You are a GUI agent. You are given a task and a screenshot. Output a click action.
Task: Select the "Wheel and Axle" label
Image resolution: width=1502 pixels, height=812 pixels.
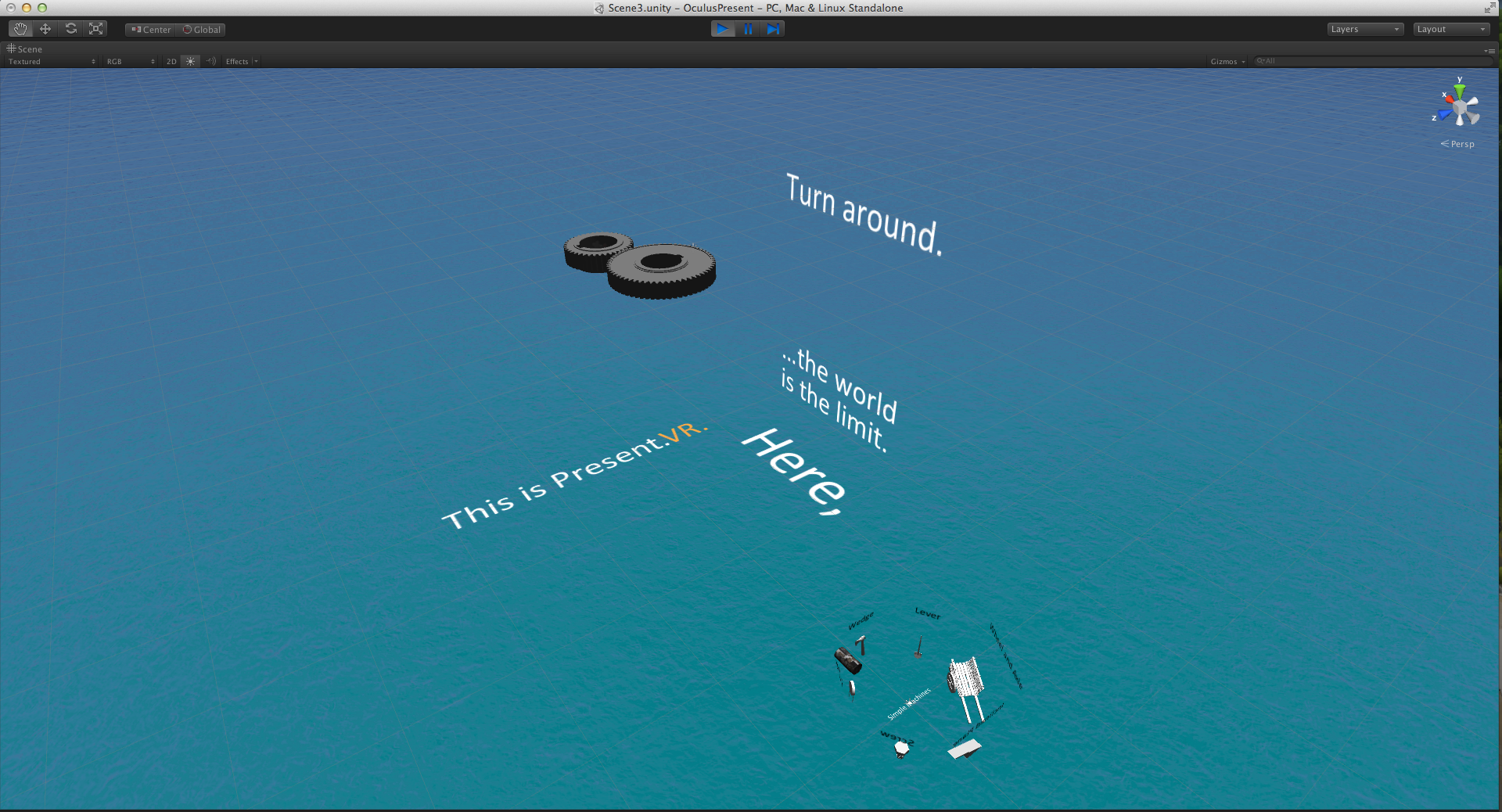tap(1006, 656)
